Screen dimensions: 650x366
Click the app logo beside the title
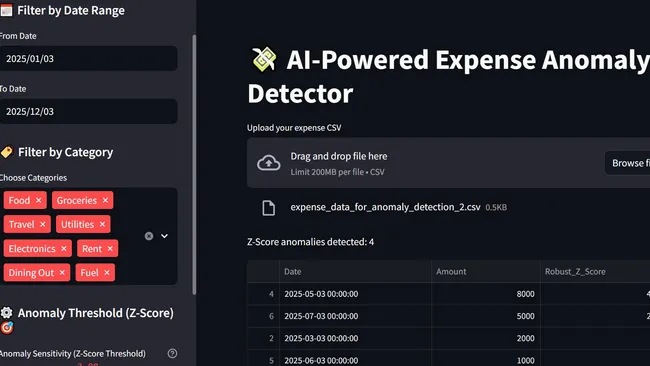coord(264,59)
